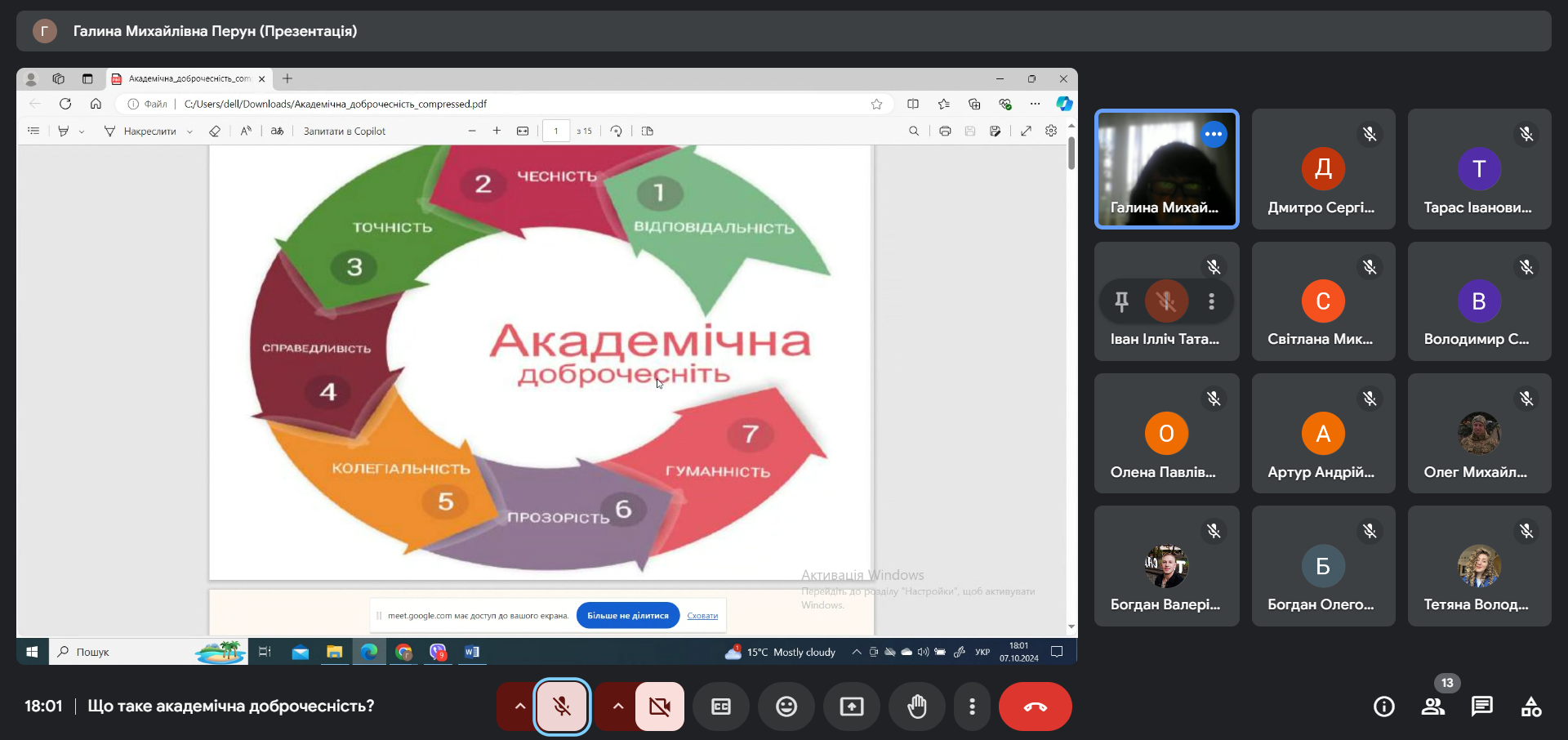The width and height of the screenshot is (1568, 740).
Task: Click the Сховати link in sharing bar
Action: (x=702, y=616)
